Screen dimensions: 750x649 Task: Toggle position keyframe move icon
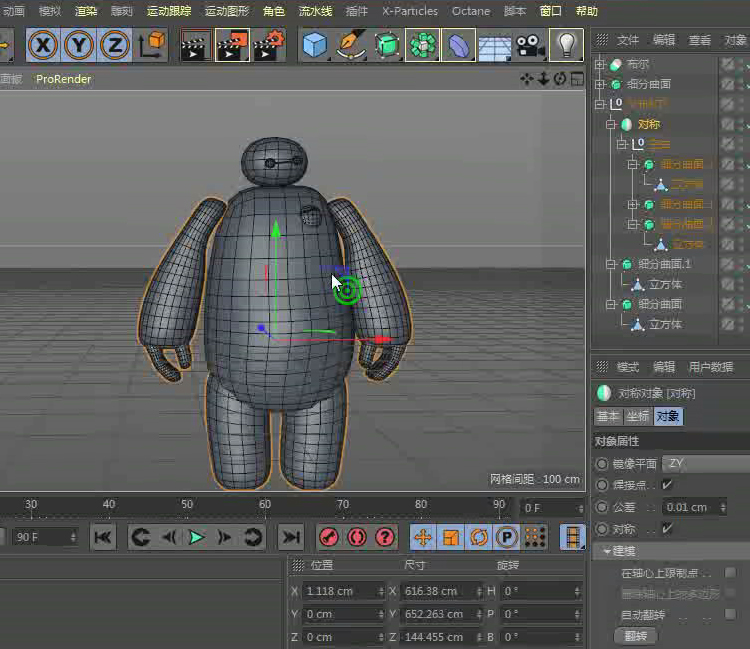point(423,537)
